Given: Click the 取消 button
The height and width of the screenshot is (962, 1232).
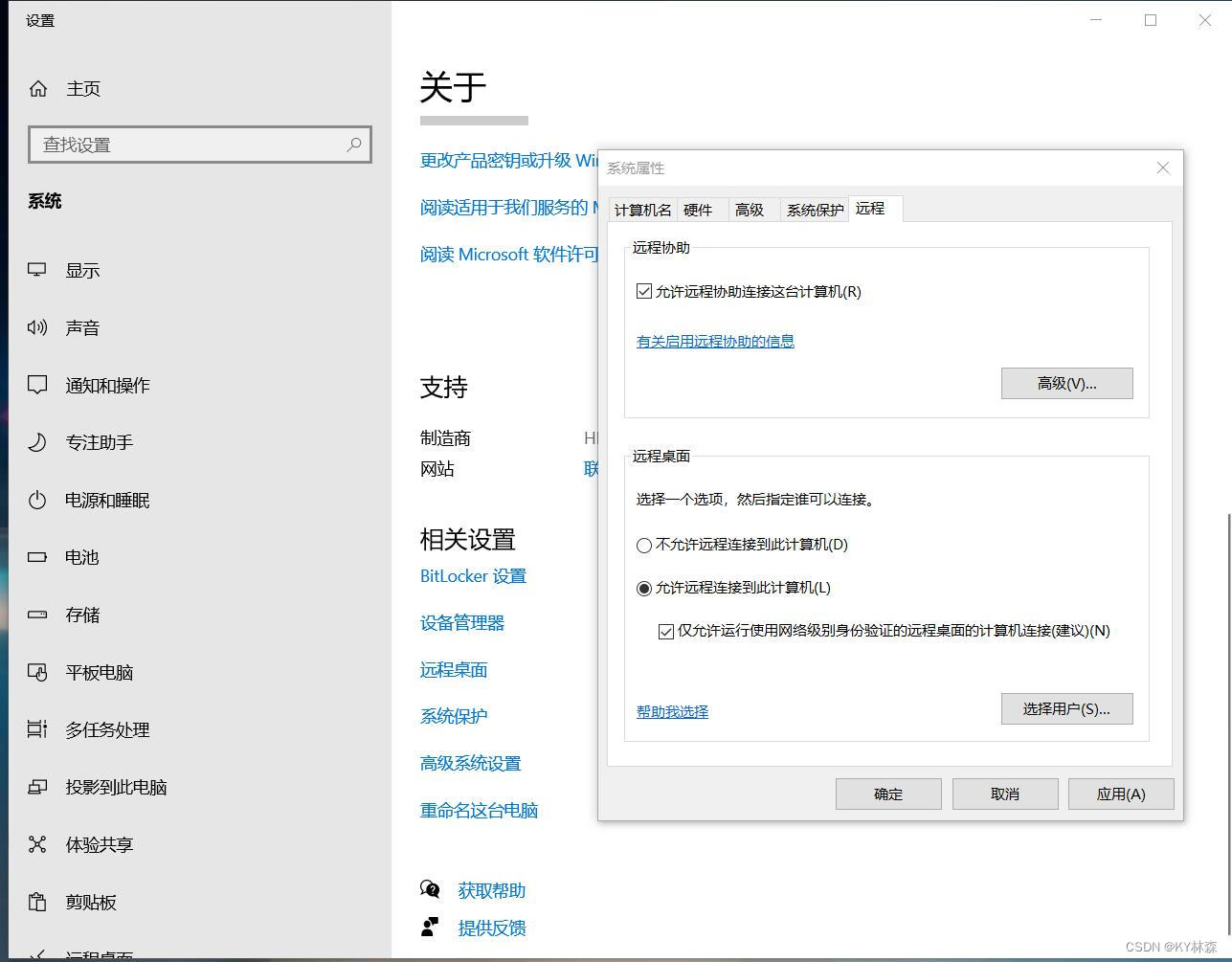Looking at the screenshot, I should pos(1005,794).
